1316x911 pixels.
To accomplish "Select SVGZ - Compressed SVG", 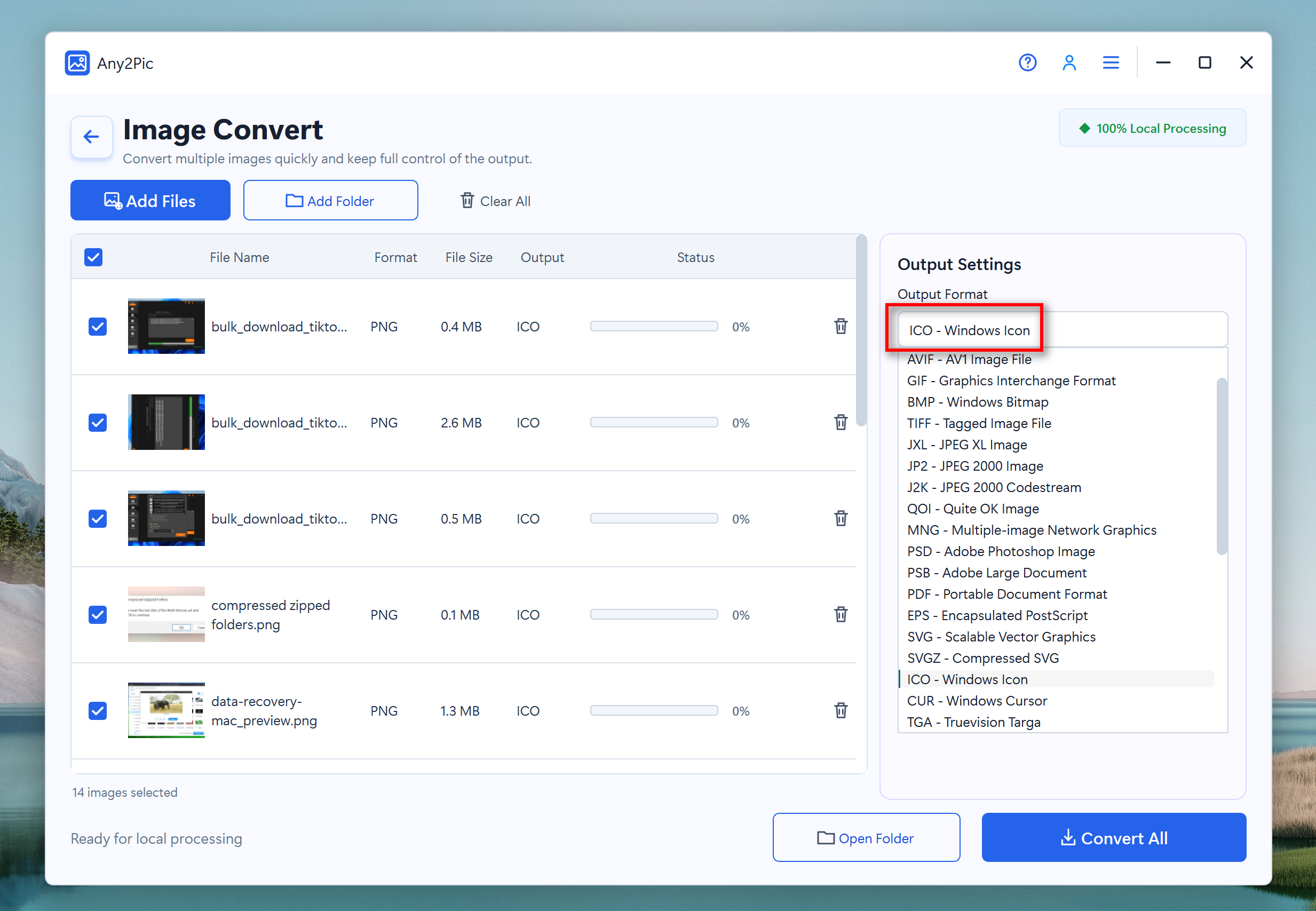I will pyautogui.click(x=1056, y=658).
